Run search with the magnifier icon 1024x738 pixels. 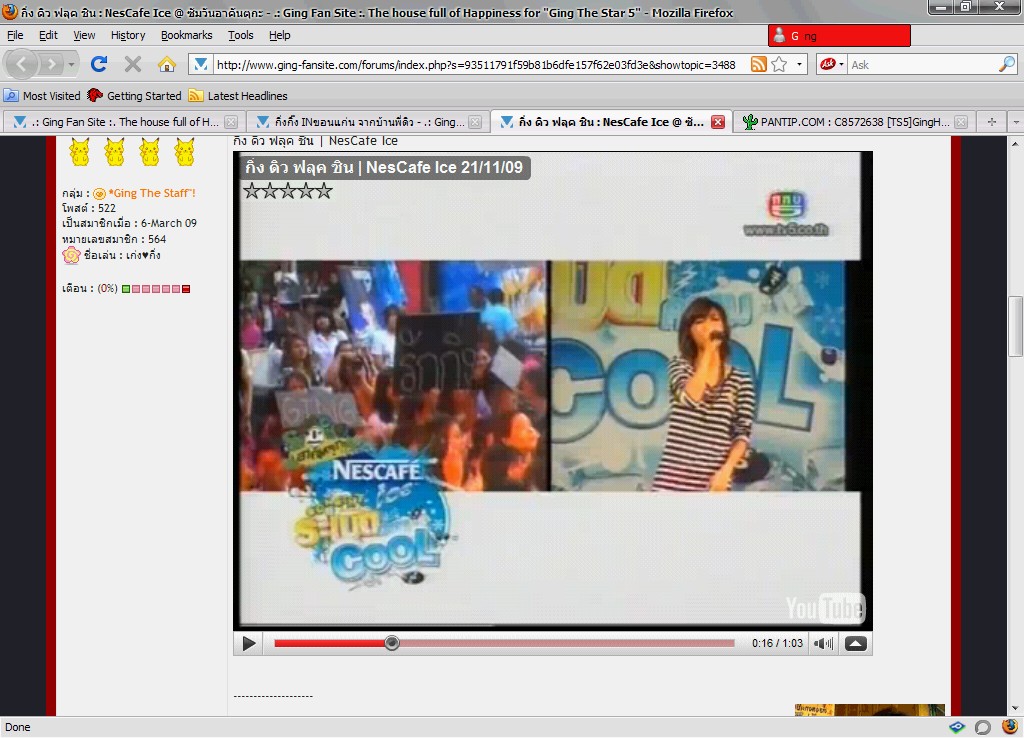tap(1007, 64)
